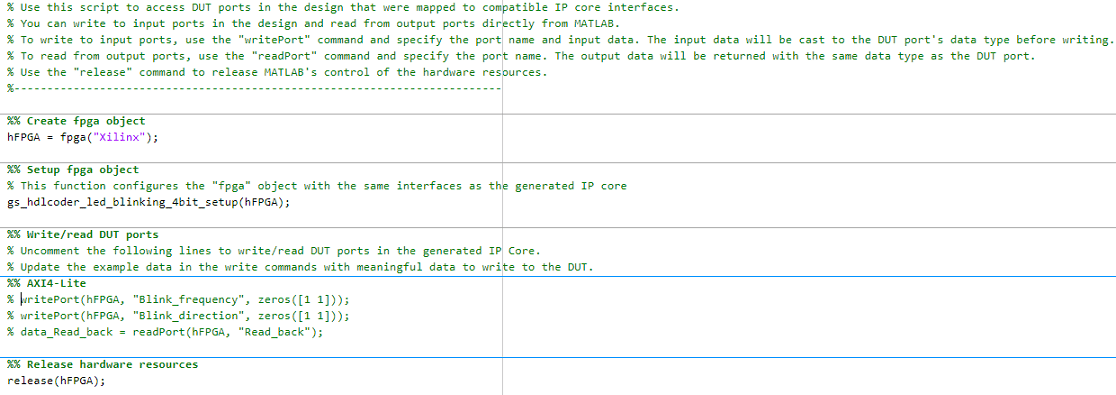Click the "%% AXI4-Lite" section header
The width and height of the screenshot is (1116, 395).
pyautogui.click(x=46, y=283)
